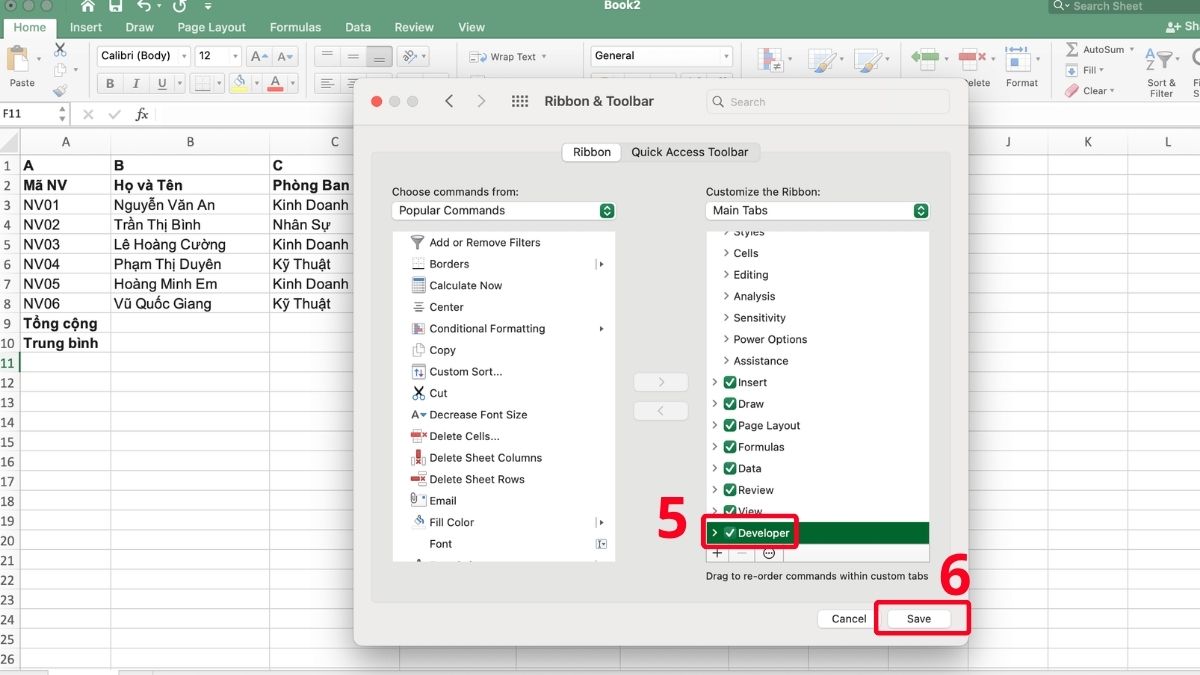Viewport: 1200px width, 675px height.
Task: Open the Insert ribbon tab
Action: 86,27
